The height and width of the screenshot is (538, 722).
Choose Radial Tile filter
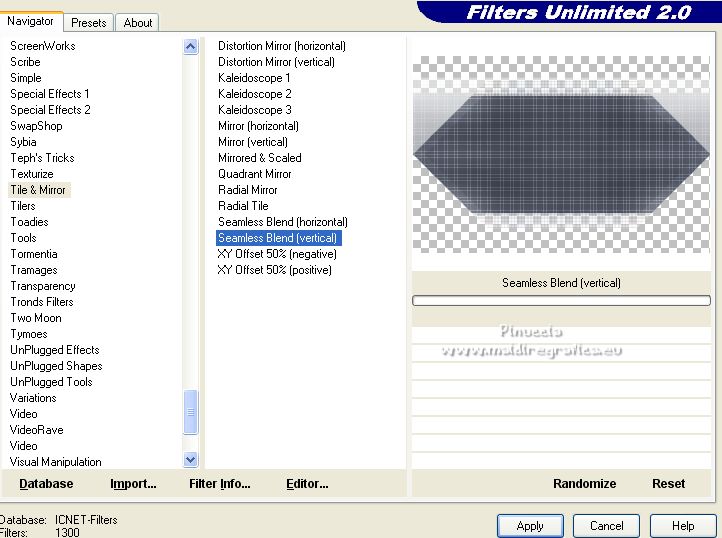click(243, 206)
